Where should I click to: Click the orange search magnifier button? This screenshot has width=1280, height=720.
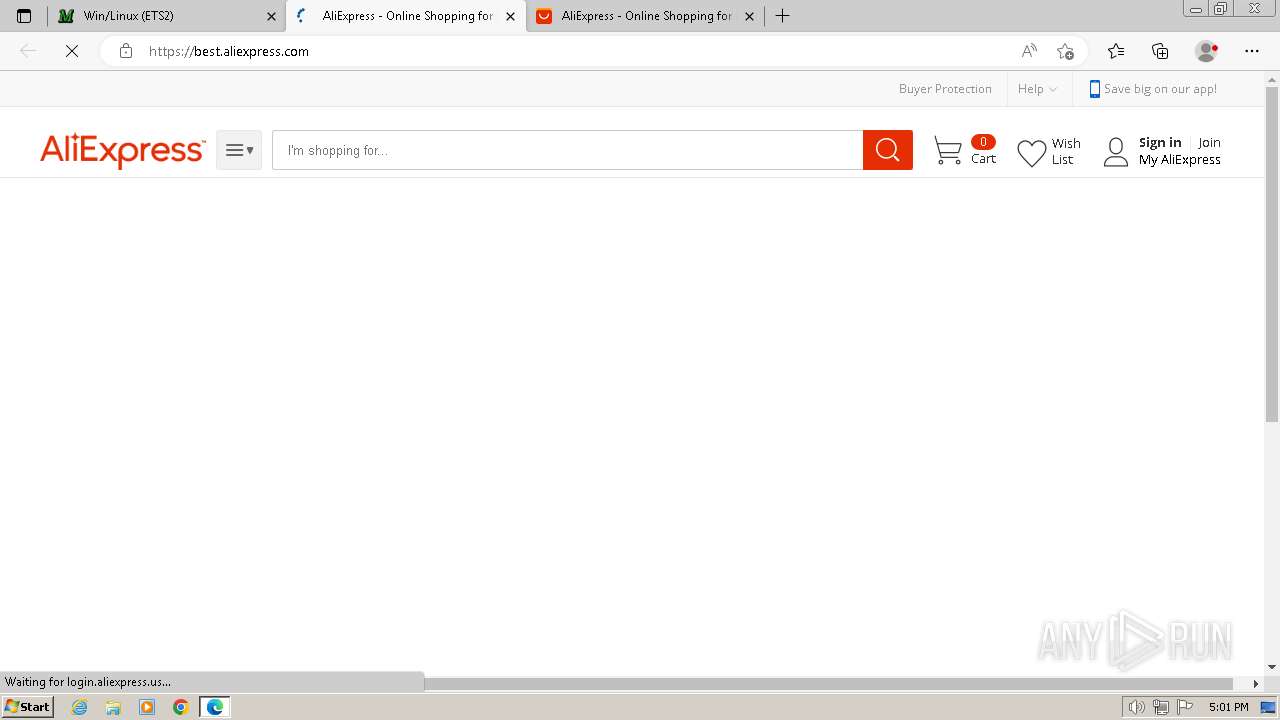click(888, 150)
